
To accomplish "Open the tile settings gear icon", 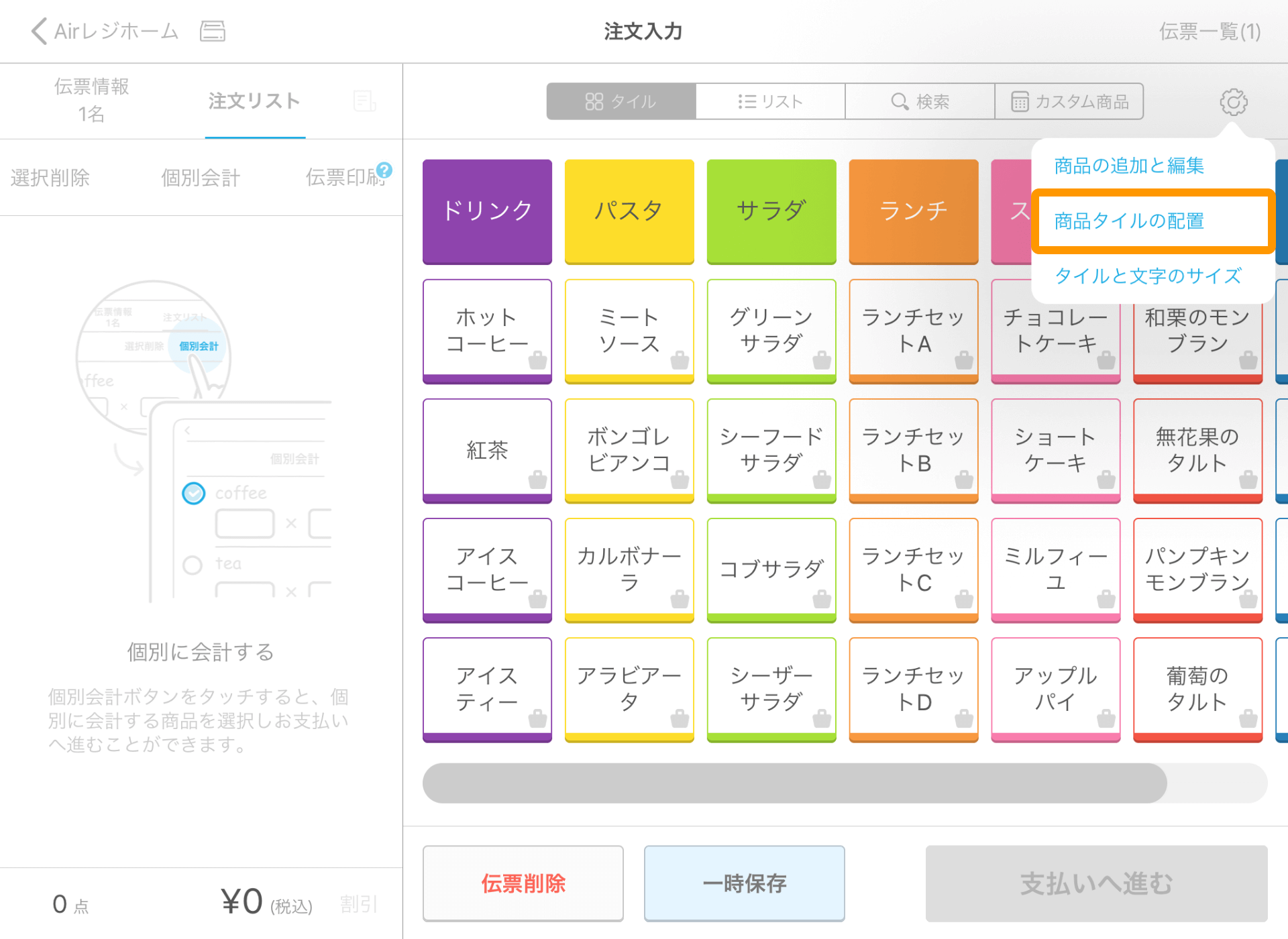I will pos(1233,102).
